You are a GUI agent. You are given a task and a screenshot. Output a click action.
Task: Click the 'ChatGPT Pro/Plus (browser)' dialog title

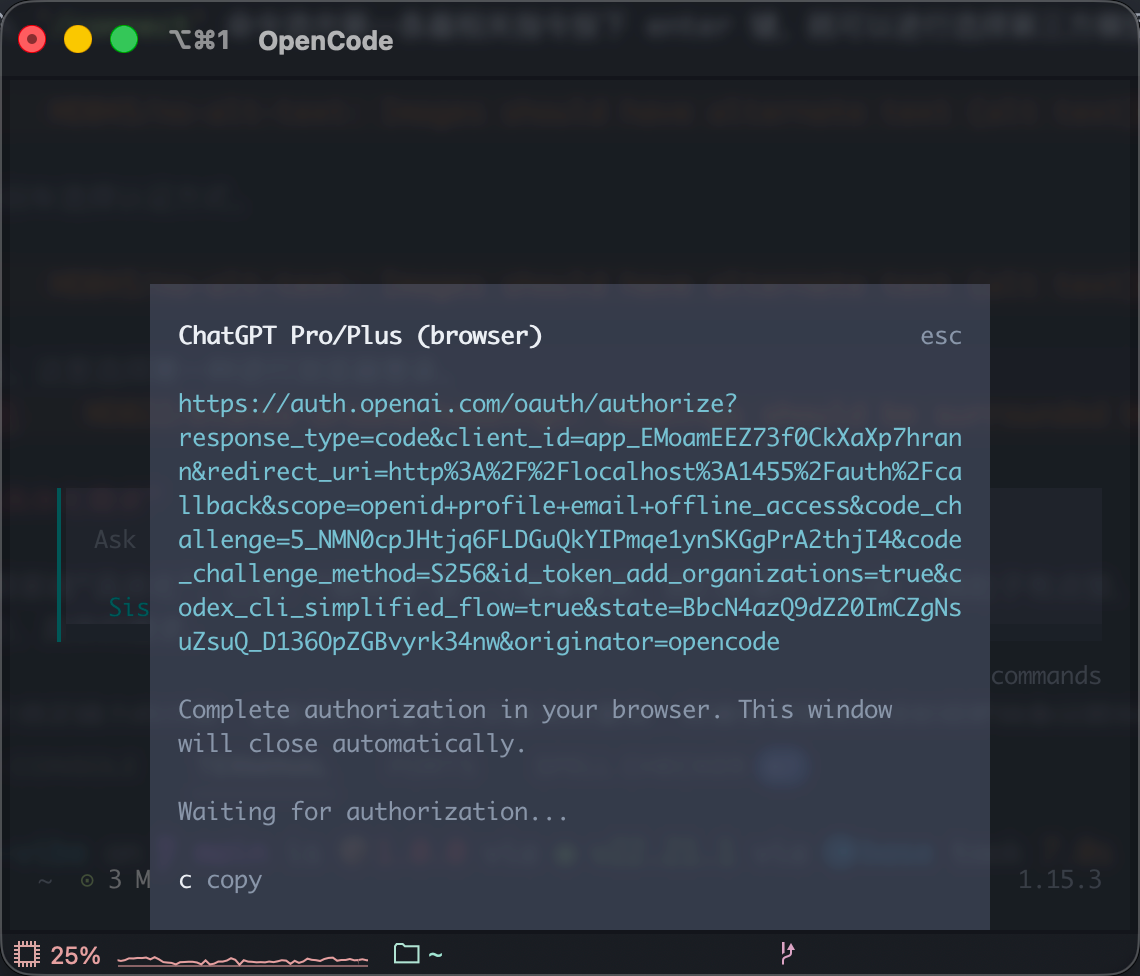point(360,336)
